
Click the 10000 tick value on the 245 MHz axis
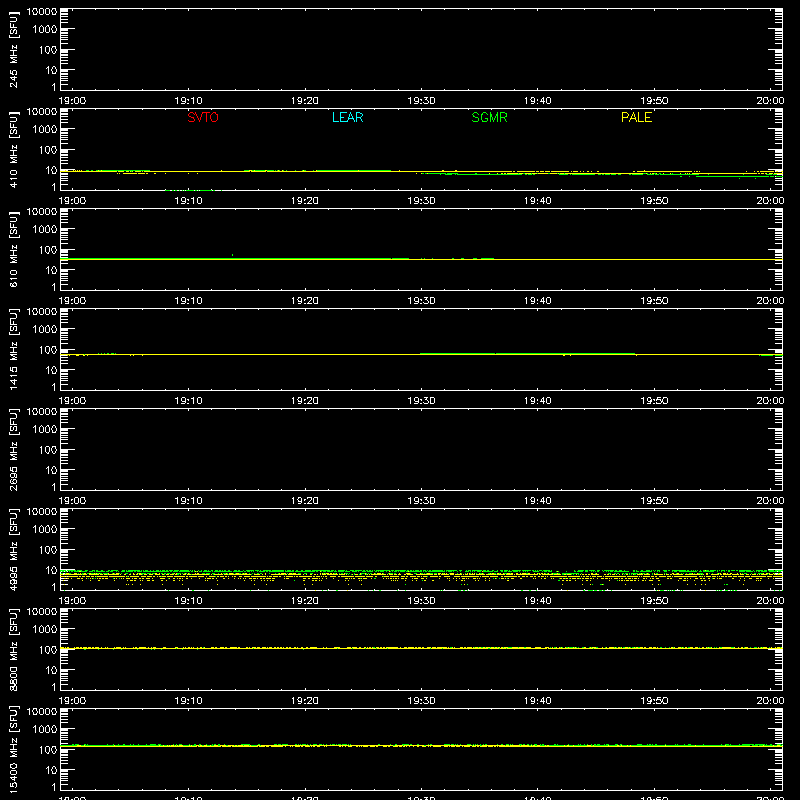click(42, 12)
